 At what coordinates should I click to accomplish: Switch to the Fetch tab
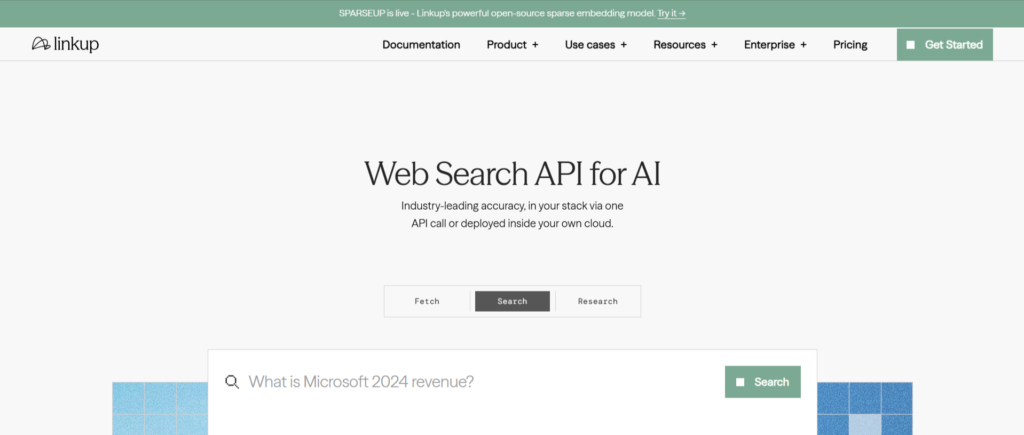click(427, 301)
